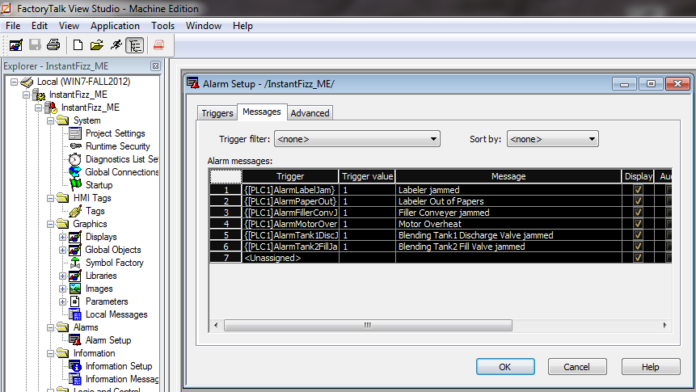Collapse the Alarms folder expander

click(51, 328)
